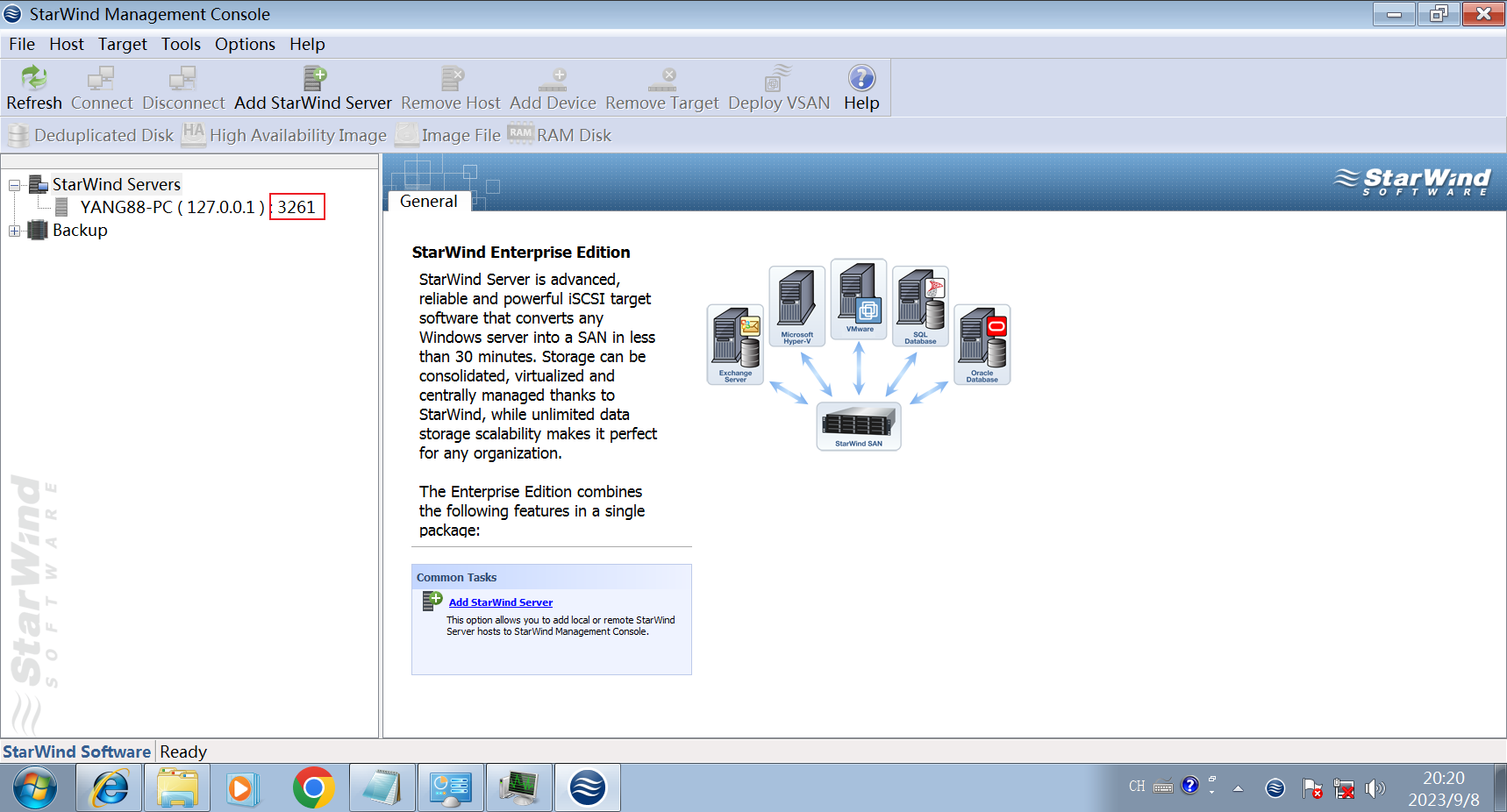This screenshot has height=812, width=1507.
Task: Open Google Chrome from the taskbar
Action: [313, 787]
